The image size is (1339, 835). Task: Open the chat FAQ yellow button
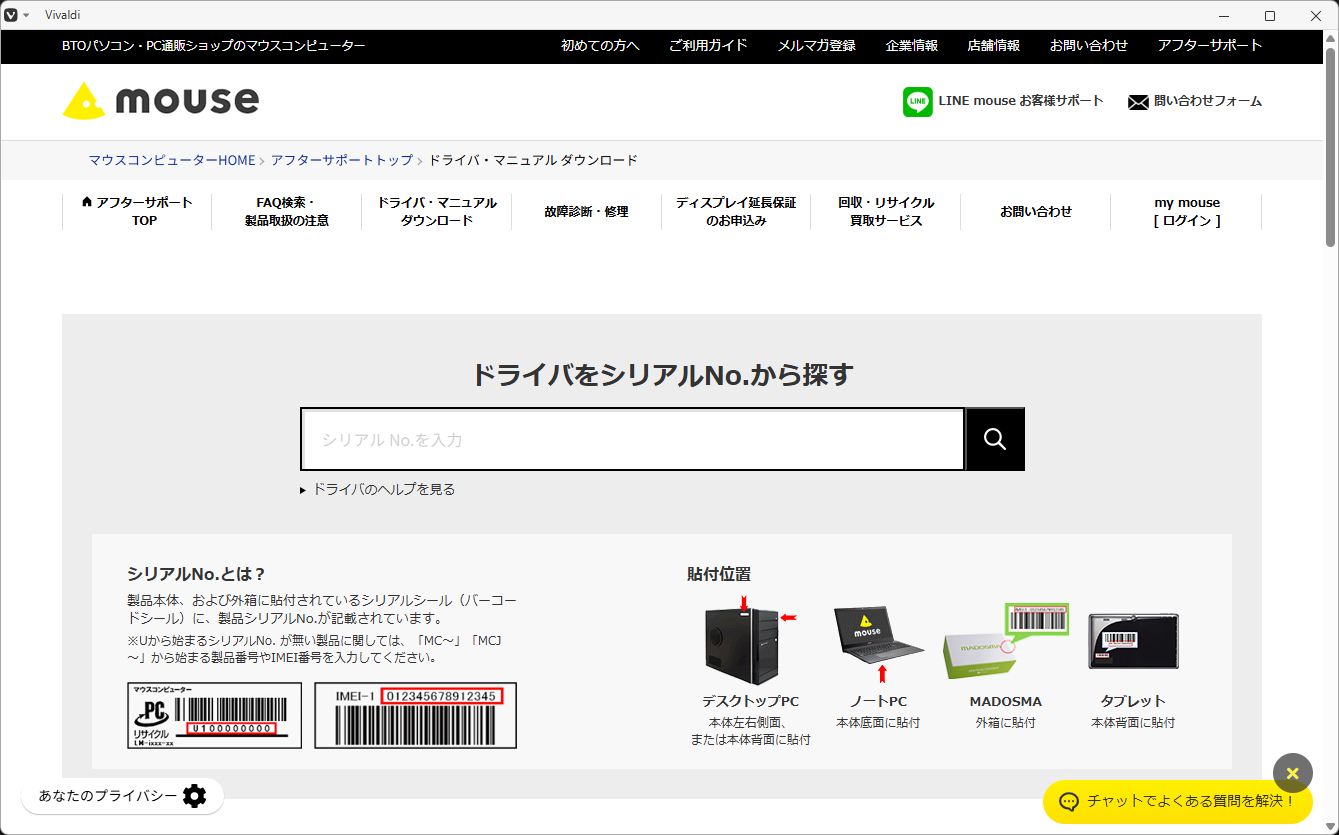[1177, 801]
